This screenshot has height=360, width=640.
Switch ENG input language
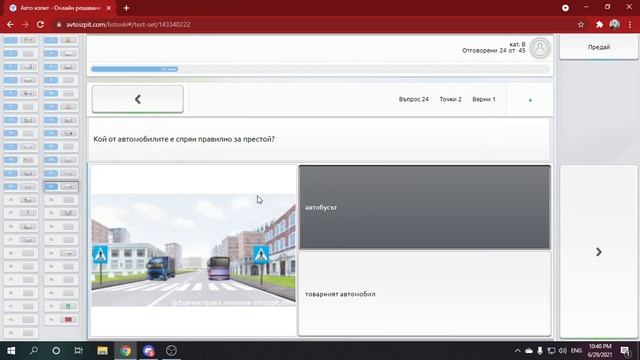point(576,351)
